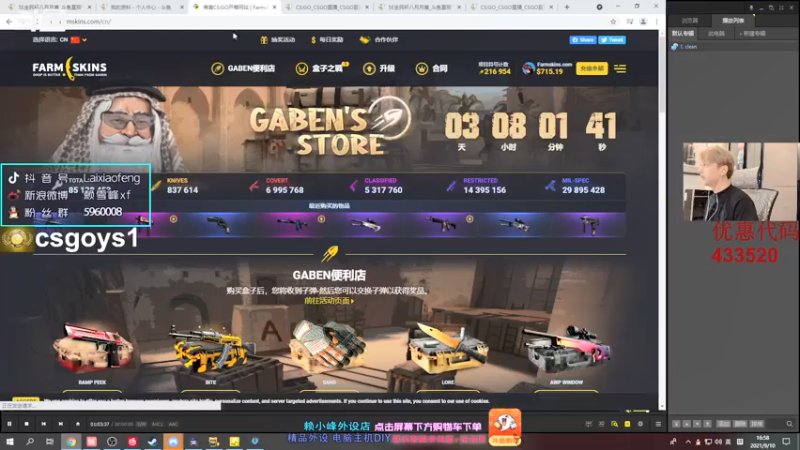
Task: Click the CLASSIFIED 5 317 760 counter
Action: (376, 186)
